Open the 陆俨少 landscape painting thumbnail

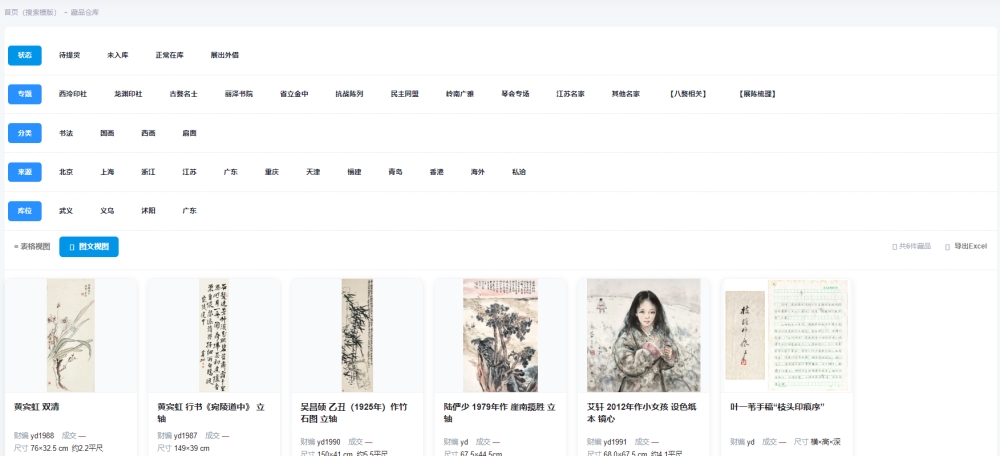click(501, 335)
